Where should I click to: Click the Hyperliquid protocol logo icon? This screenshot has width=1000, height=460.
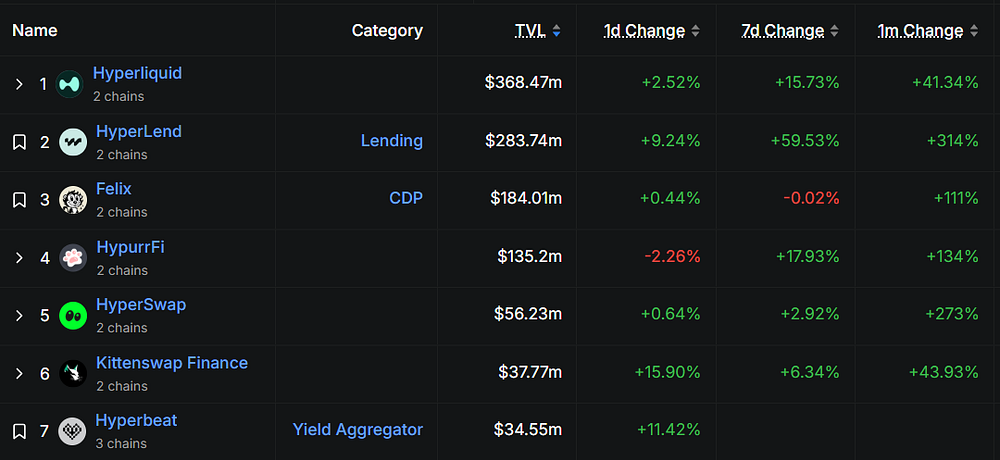point(70,84)
